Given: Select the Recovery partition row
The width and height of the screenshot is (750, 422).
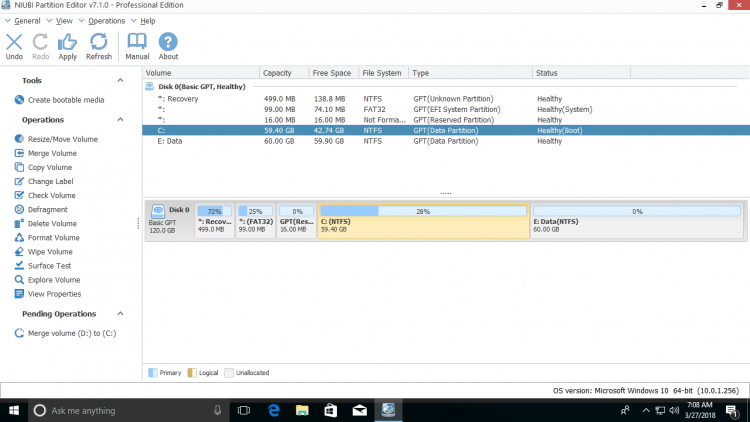Looking at the screenshot, I should (x=446, y=99).
